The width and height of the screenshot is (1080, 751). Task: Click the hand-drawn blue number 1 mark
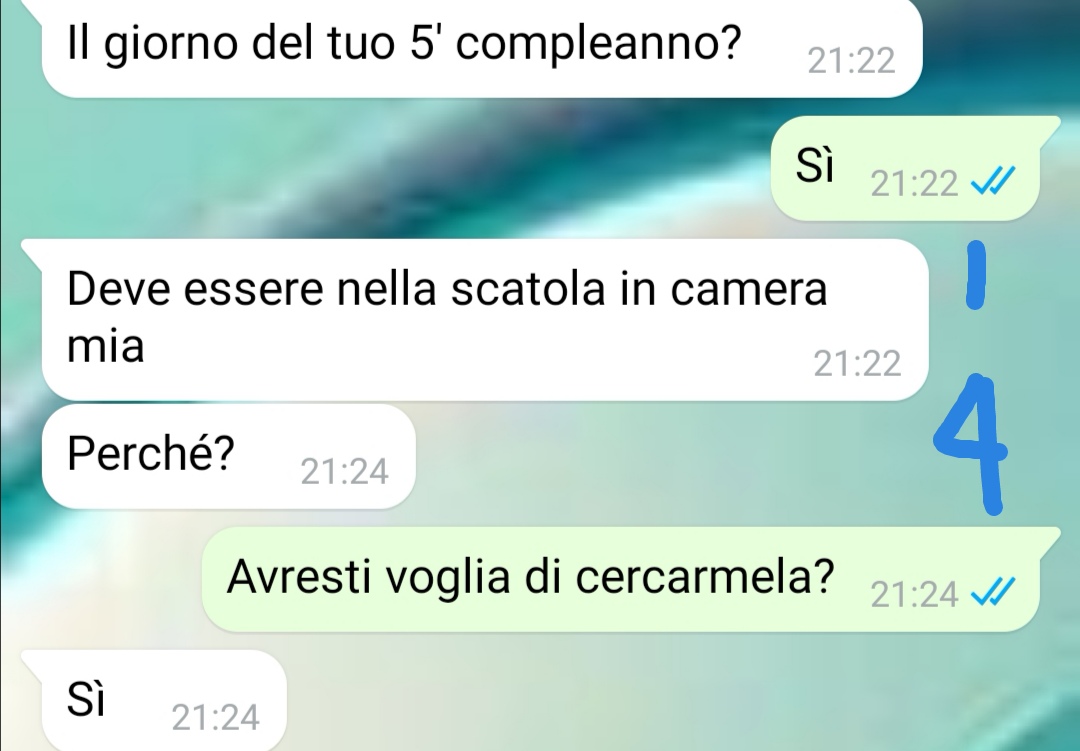[975, 275]
